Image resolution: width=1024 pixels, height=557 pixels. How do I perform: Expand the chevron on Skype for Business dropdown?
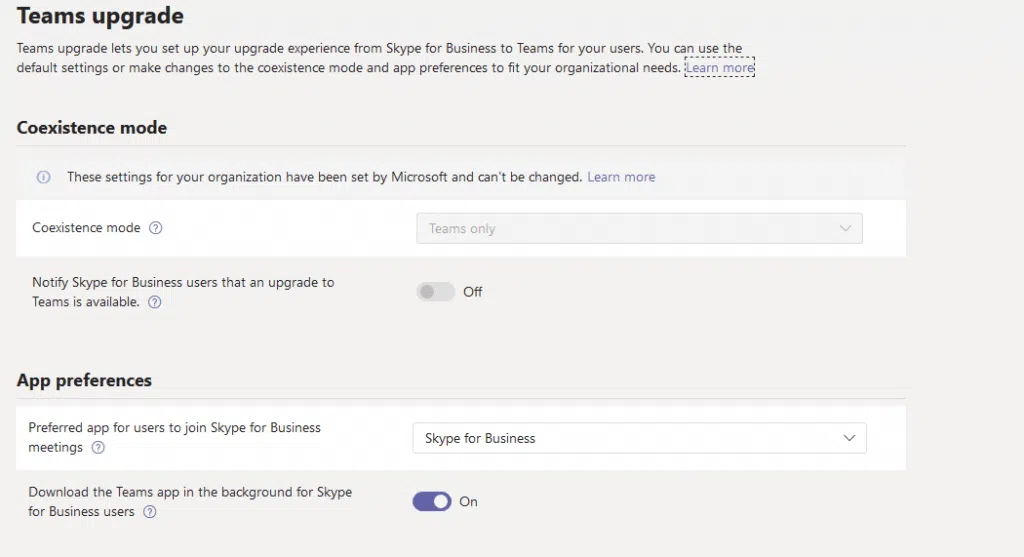coord(849,438)
